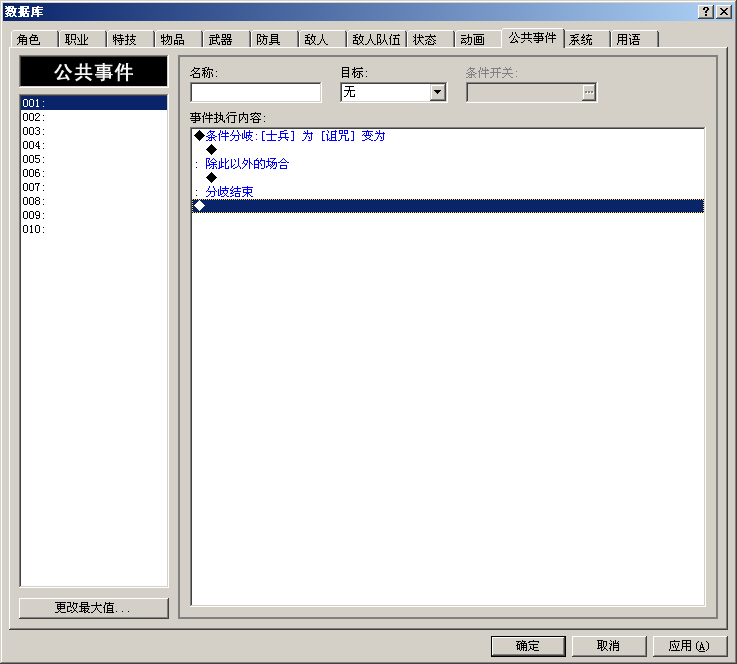
Task: Open the 系统 tab
Action: pyautogui.click(x=587, y=39)
